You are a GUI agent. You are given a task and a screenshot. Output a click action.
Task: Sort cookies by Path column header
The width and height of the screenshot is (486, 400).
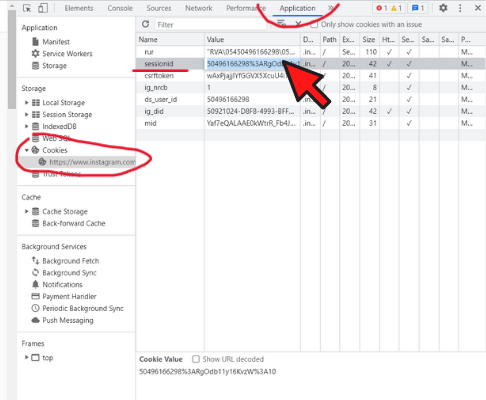pos(330,39)
